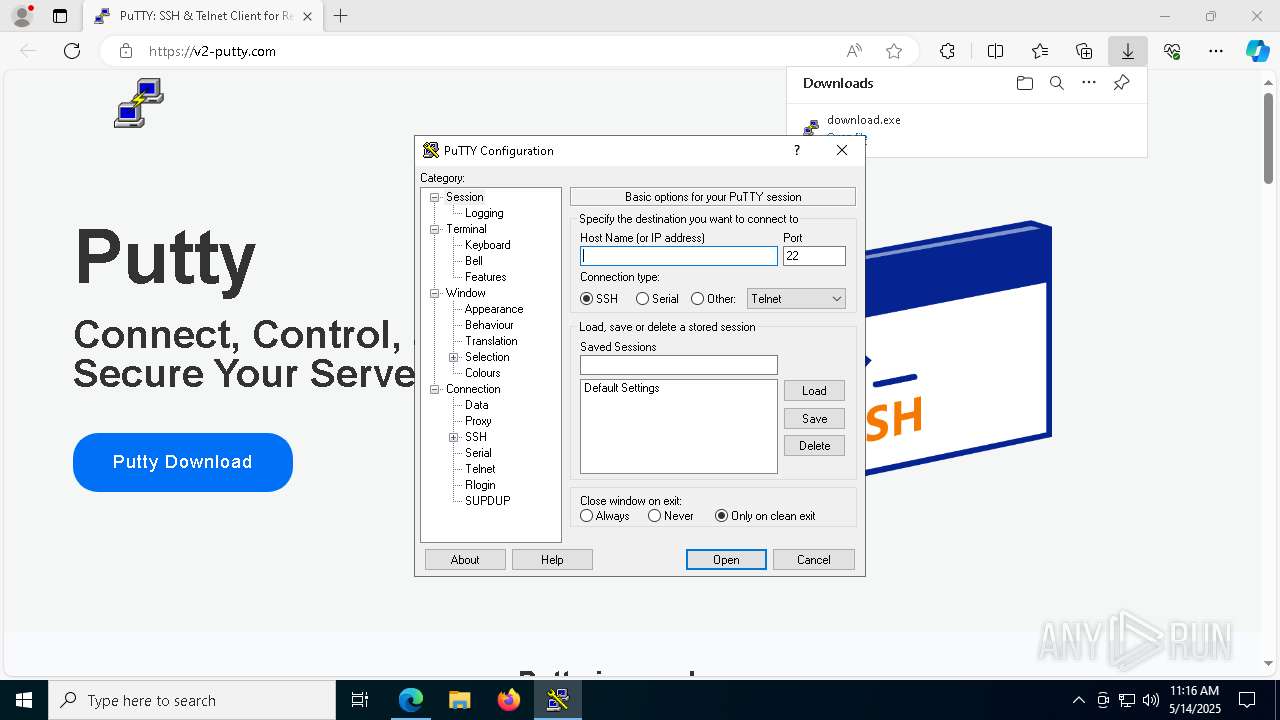This screenshot has height=720, width=1280.
Task: Expand the SSH tree node
Action: click(454, 437)
